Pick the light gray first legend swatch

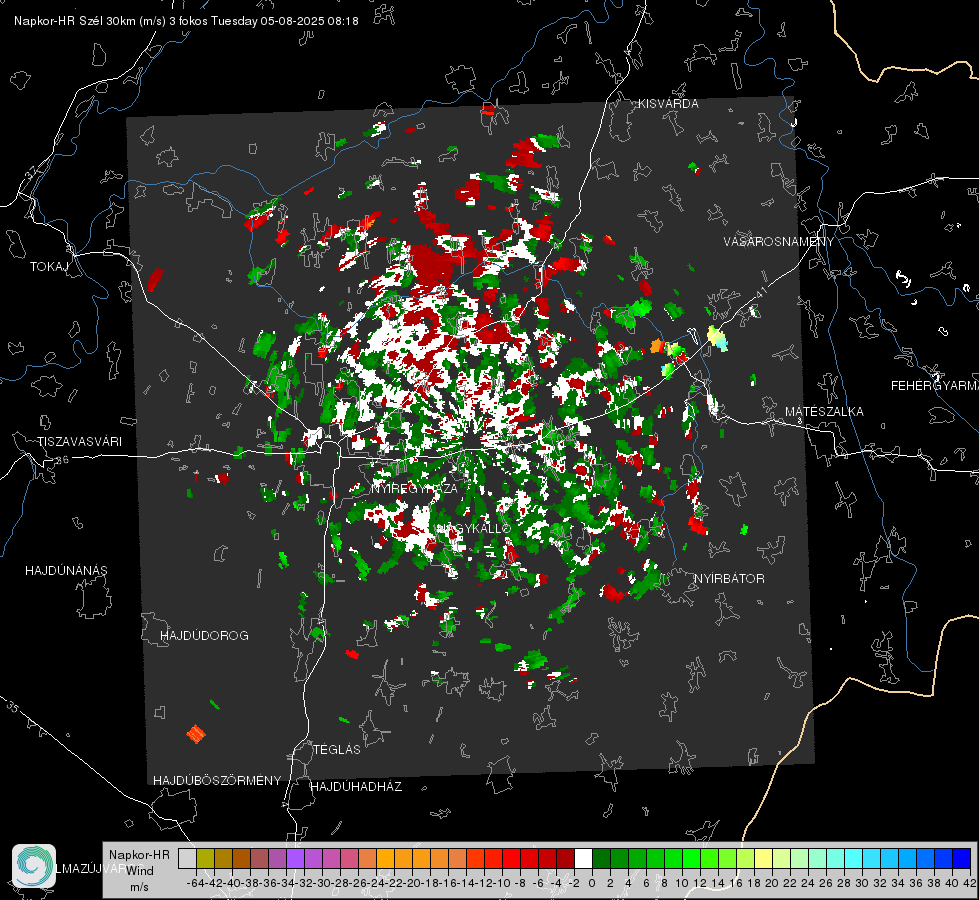[x=187, y=858]
